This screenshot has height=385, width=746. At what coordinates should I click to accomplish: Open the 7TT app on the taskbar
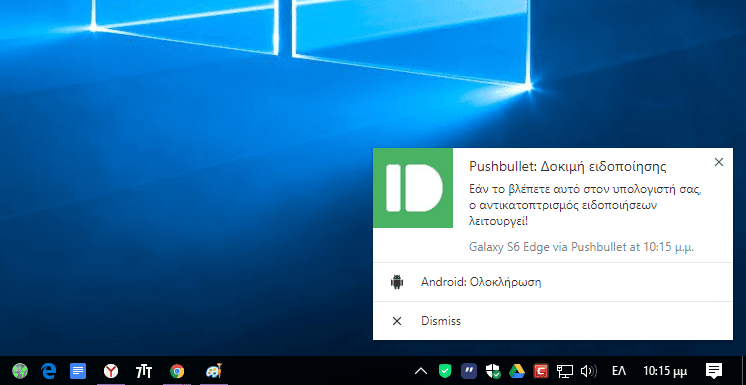click(x=144, y=371)
